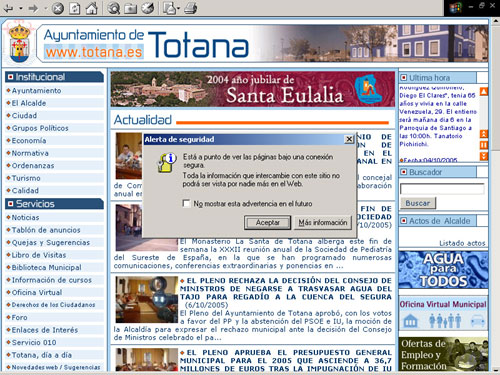The height and width of the screenshot is (375, 500).
Task: Click the browser Forward arrow
Action: pos(34,8)
